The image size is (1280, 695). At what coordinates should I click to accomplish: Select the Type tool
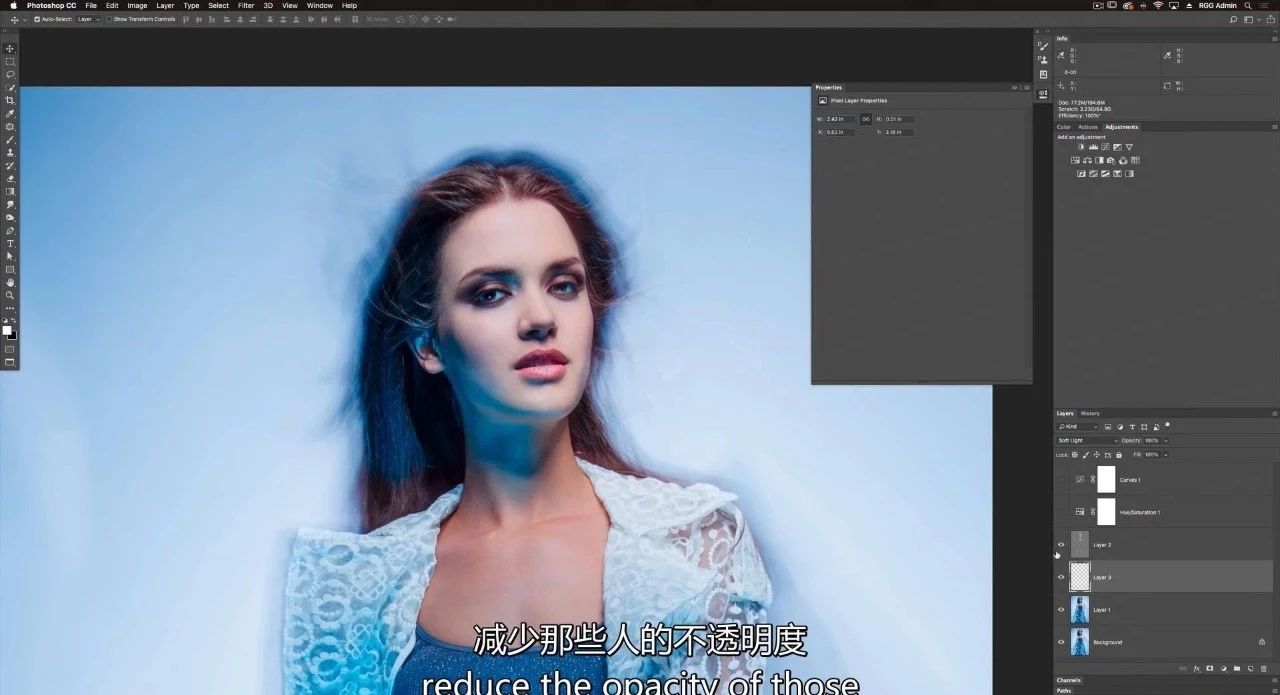pyautogui.click(x=10, y=244)
